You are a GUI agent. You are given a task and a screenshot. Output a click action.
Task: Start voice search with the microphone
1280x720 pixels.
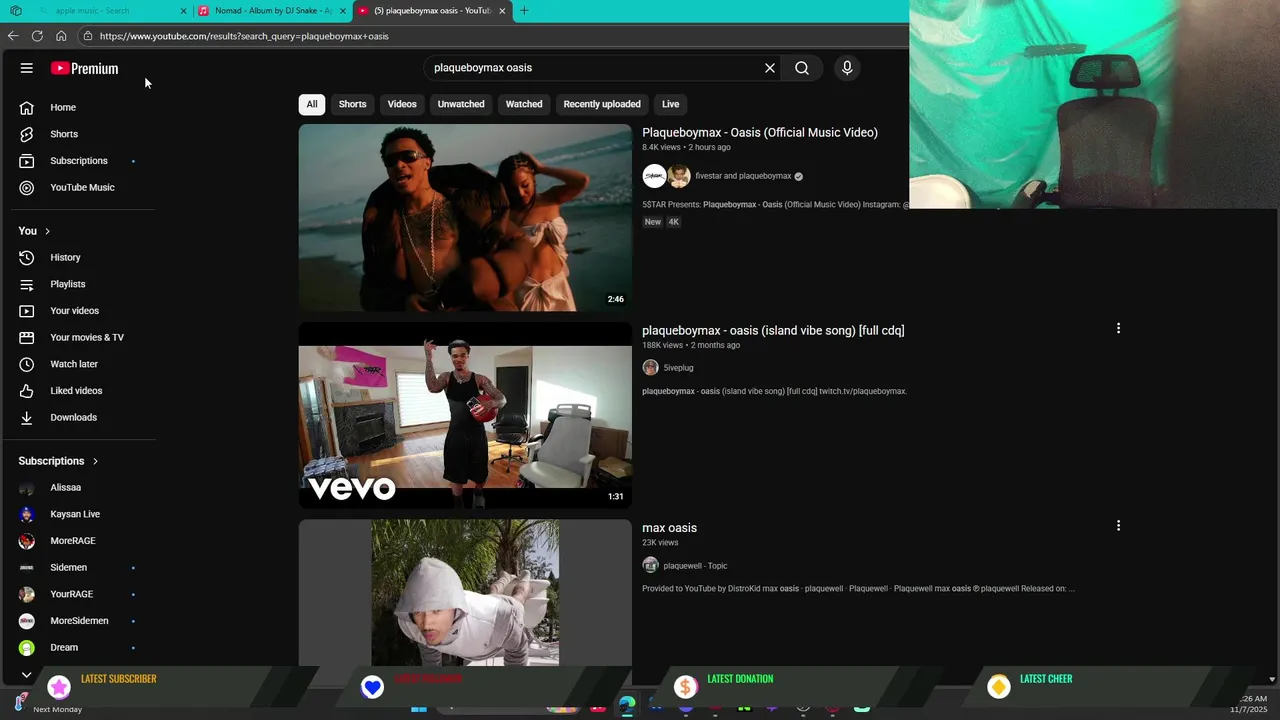click(x=847, y=68)
